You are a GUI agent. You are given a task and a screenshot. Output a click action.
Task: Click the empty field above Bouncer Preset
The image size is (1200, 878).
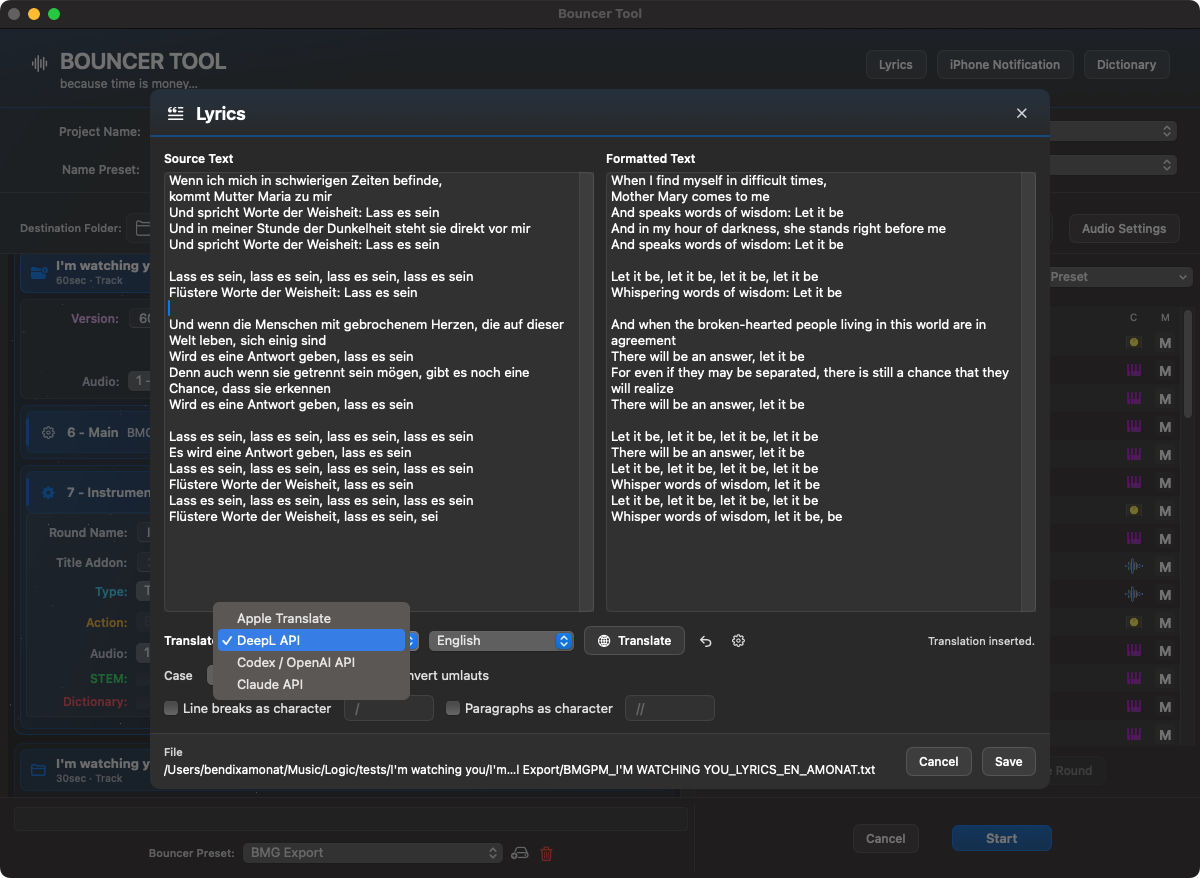(x=350, y=819)
